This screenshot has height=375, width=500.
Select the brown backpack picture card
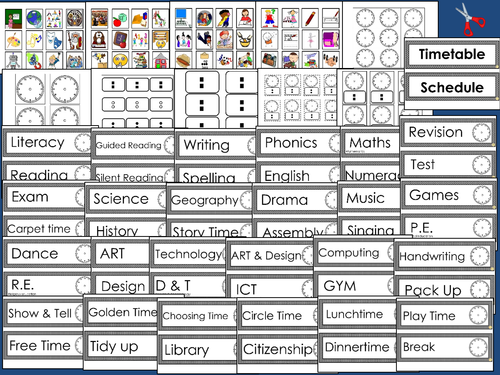coord(270,60)
